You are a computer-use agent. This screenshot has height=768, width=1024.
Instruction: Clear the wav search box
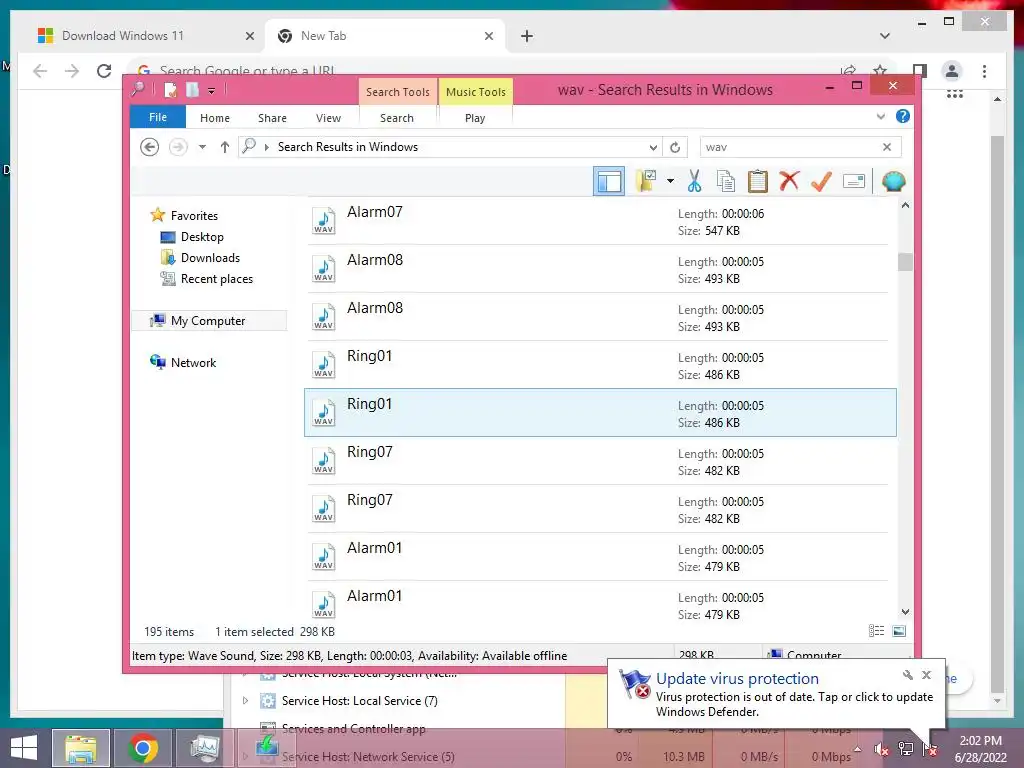click(886, 147)
